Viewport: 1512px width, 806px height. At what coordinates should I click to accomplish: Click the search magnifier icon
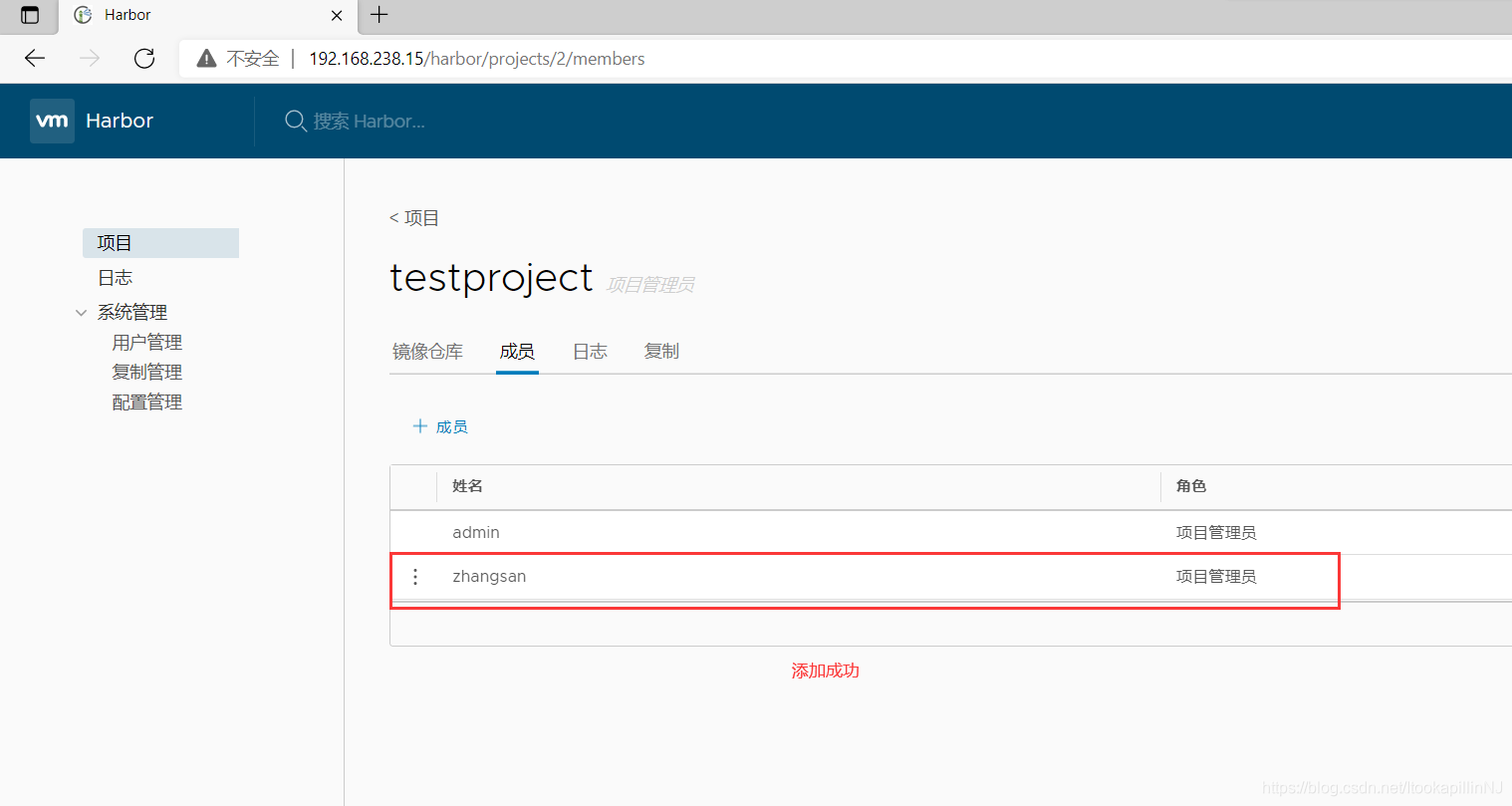[x=295, y=121]
